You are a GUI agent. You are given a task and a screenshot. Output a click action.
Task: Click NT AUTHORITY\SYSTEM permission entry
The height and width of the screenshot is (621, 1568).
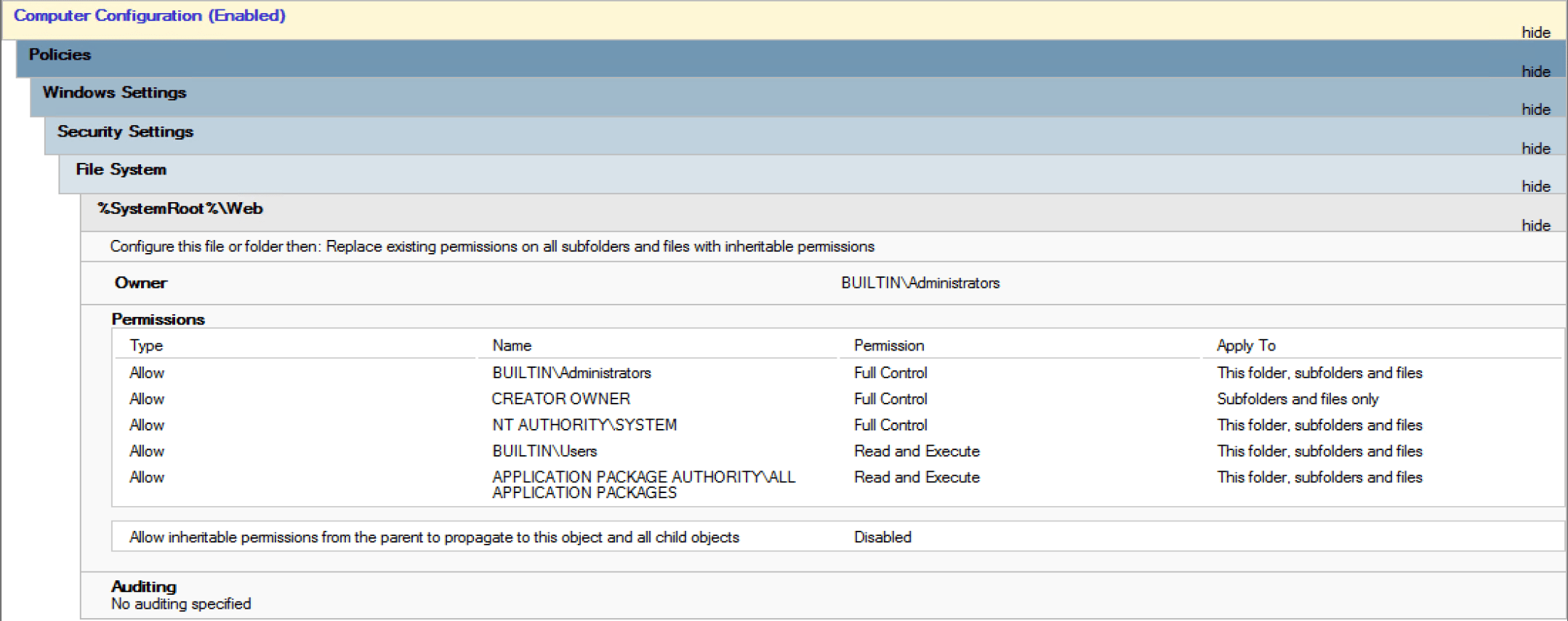pyautogui.click(x=584, y=425)
